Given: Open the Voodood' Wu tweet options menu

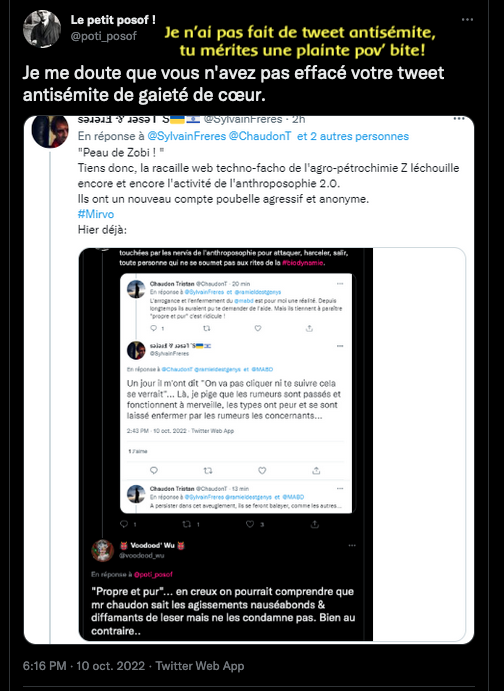Looking at the screenshot, I should 352,546.
